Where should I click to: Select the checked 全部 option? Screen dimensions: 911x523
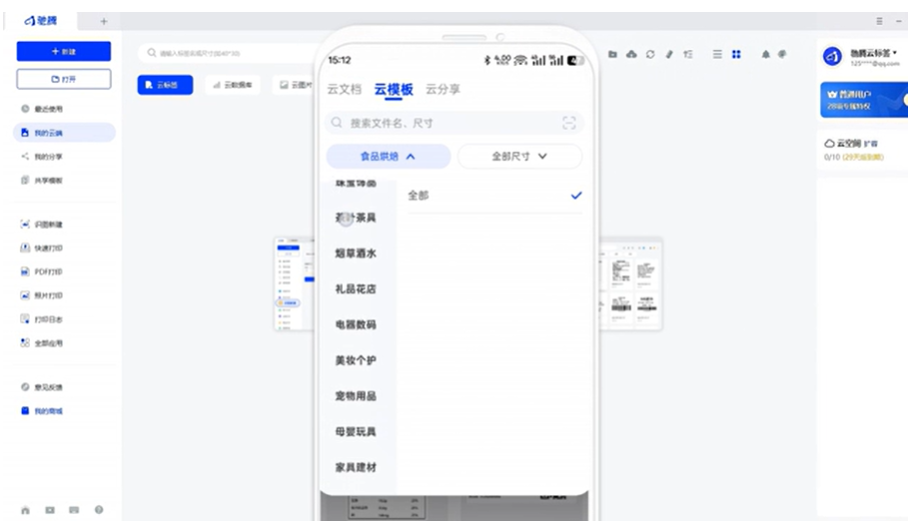point(494,195)
